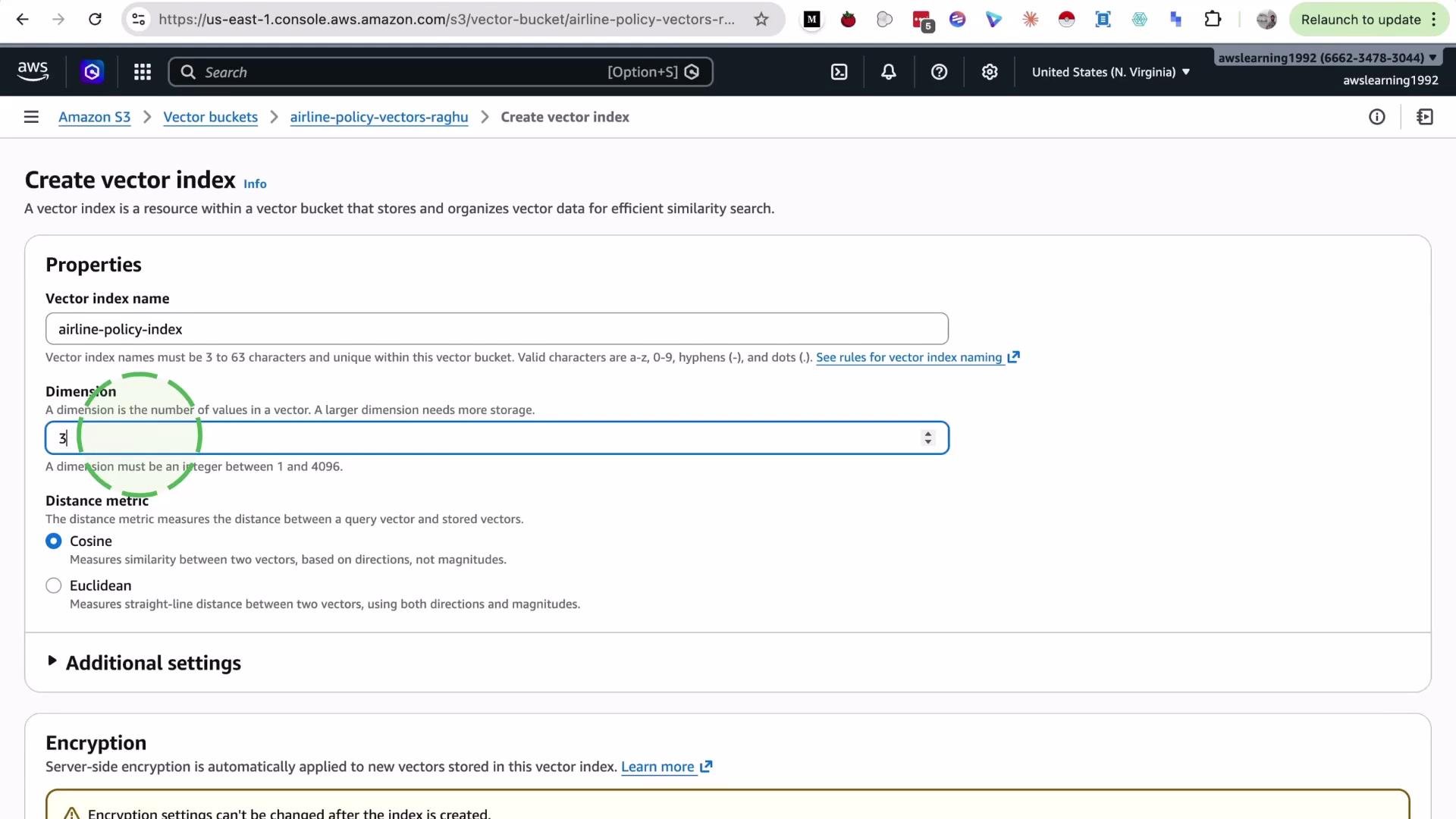The height and width of the screenshot is (819, 1456).
Task: Open the settings gear in AWS header
Action: [990, 72]
